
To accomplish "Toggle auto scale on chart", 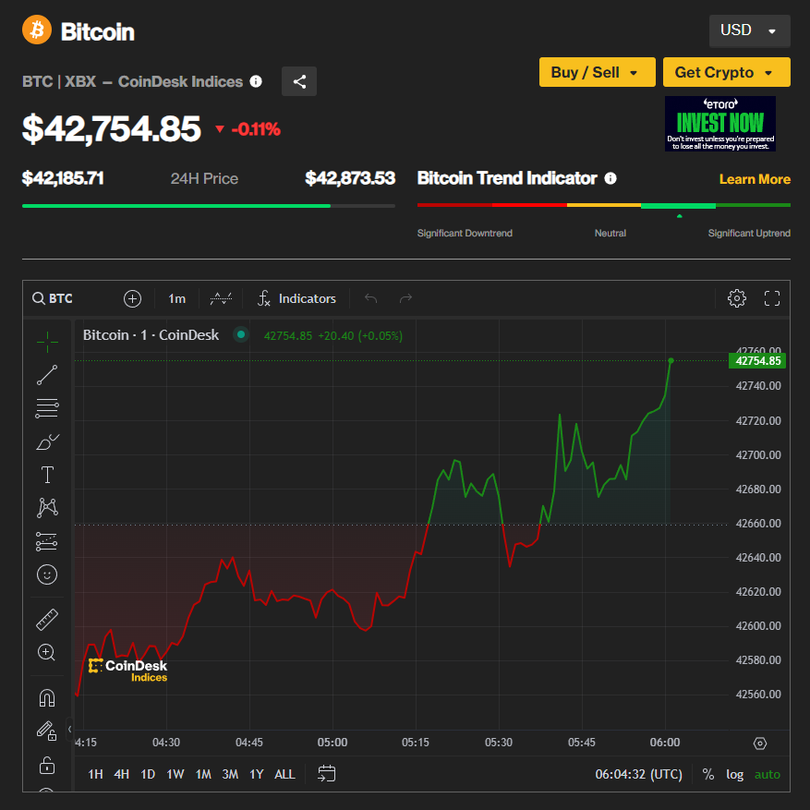I will (767, 774).
